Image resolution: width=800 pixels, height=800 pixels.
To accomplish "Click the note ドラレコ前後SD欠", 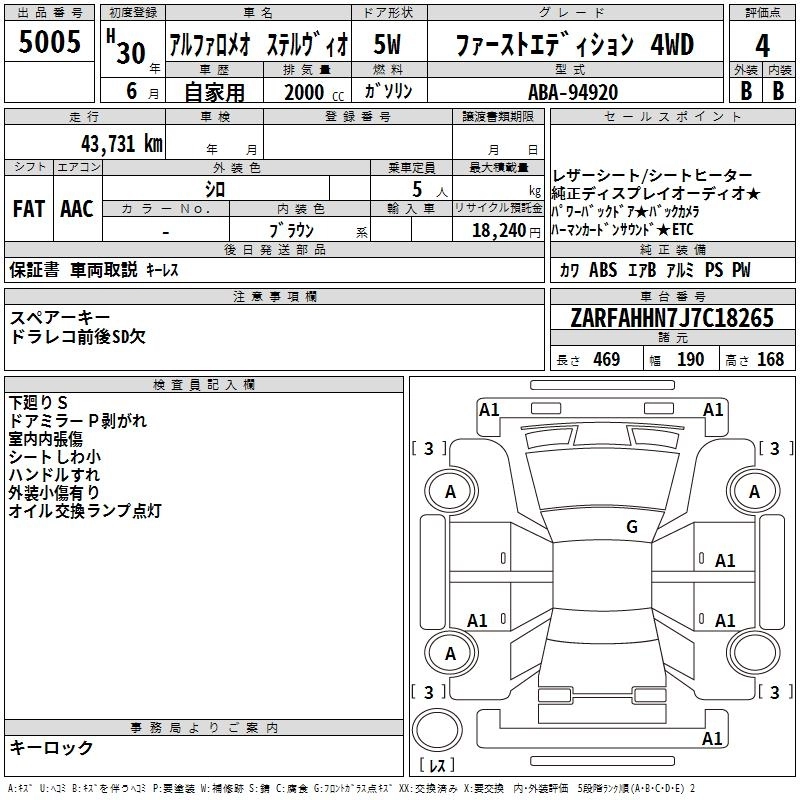I will click(78, 336).
